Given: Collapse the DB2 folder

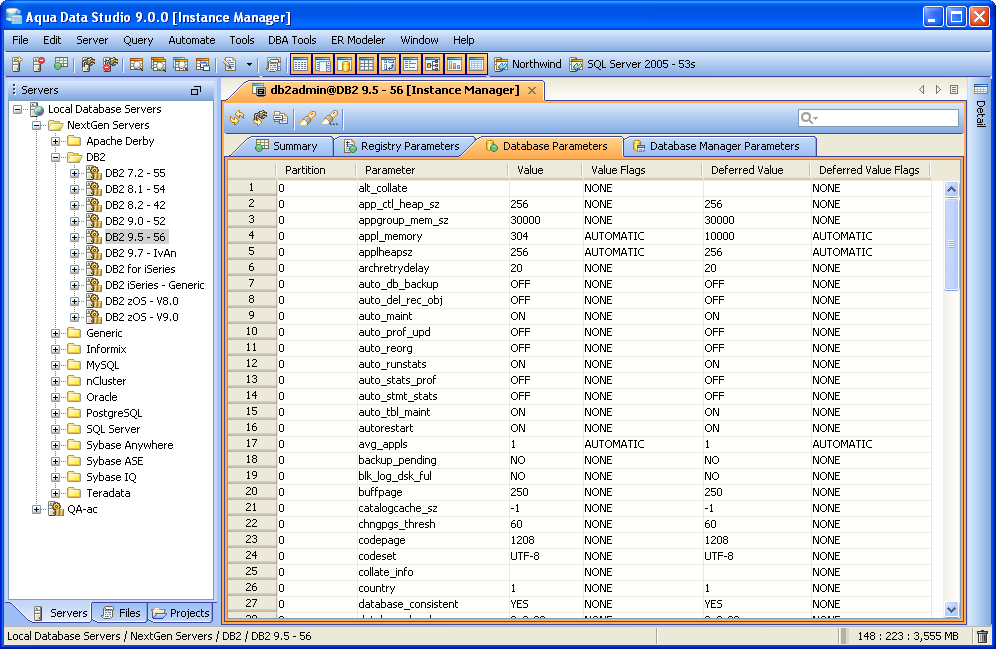Looking at the screenshot, I should click(55, 157).
